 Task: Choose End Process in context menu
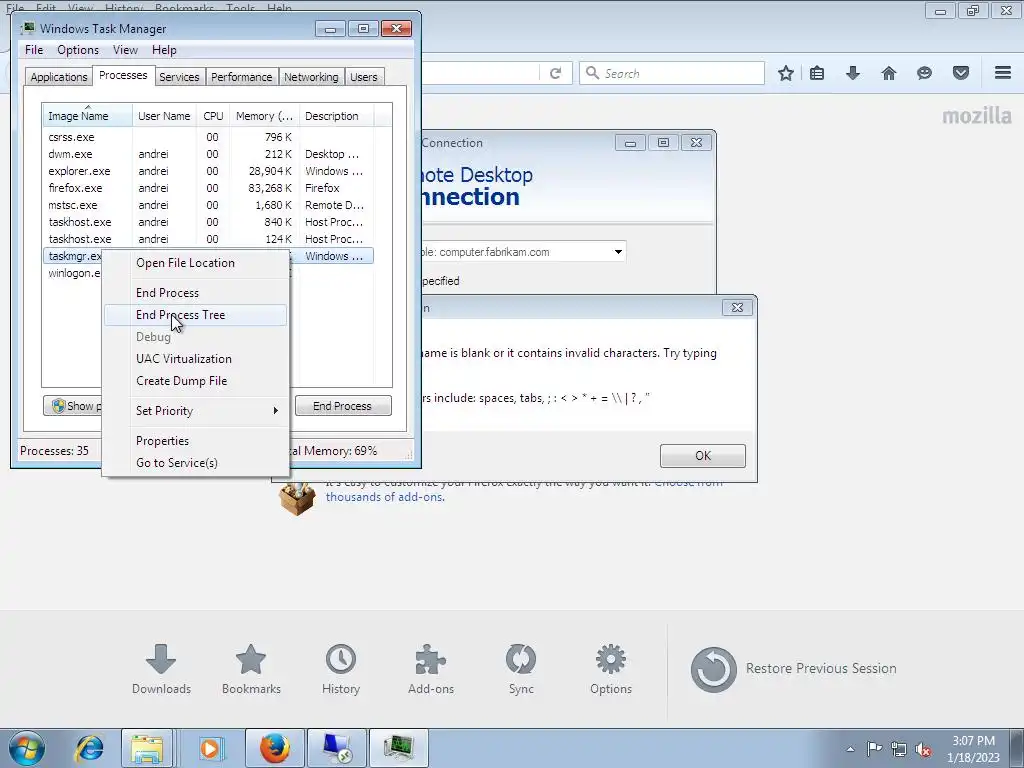(196, 293)
